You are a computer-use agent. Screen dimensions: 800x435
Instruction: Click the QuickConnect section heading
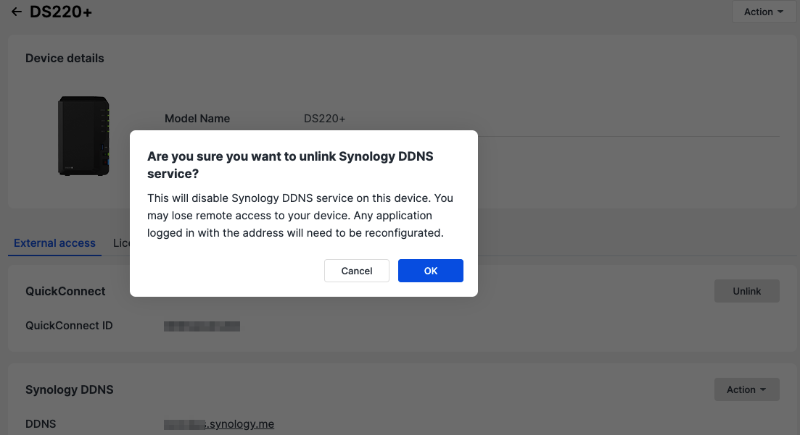click(x=65, y=291)
